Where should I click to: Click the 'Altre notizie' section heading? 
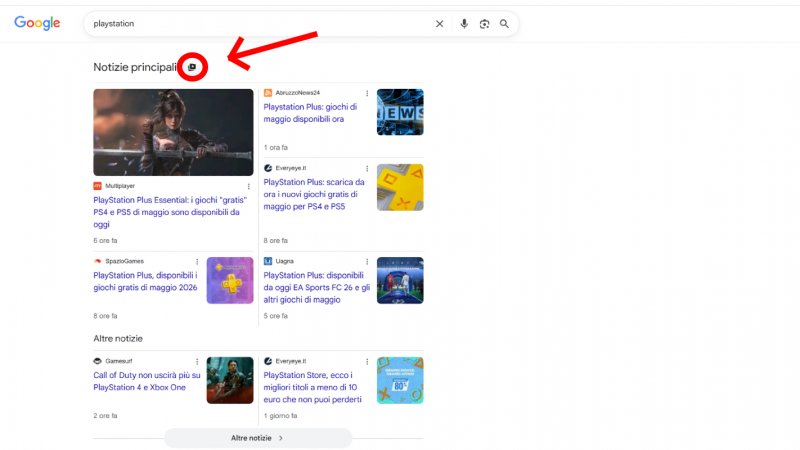(x=118, y=338)
